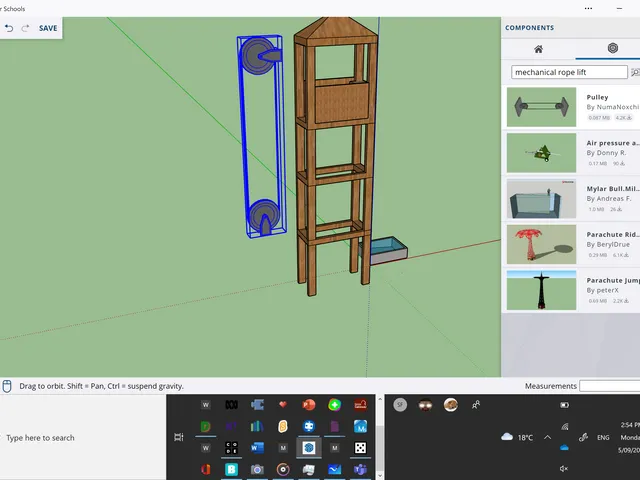Click the ENG language indicator
Image resolution: width=640 pixels, height=480 pixels.
pyautogui.click(x=603, y=437)
